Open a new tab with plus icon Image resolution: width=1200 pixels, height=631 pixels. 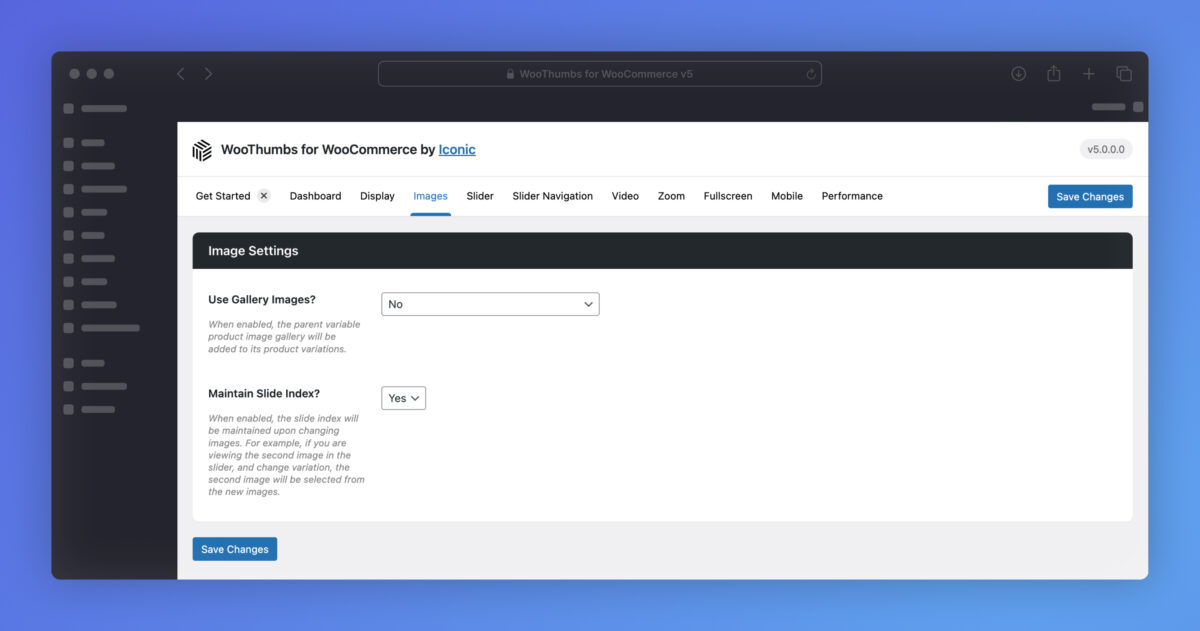pyautogui.click(x=1089, y=74)
